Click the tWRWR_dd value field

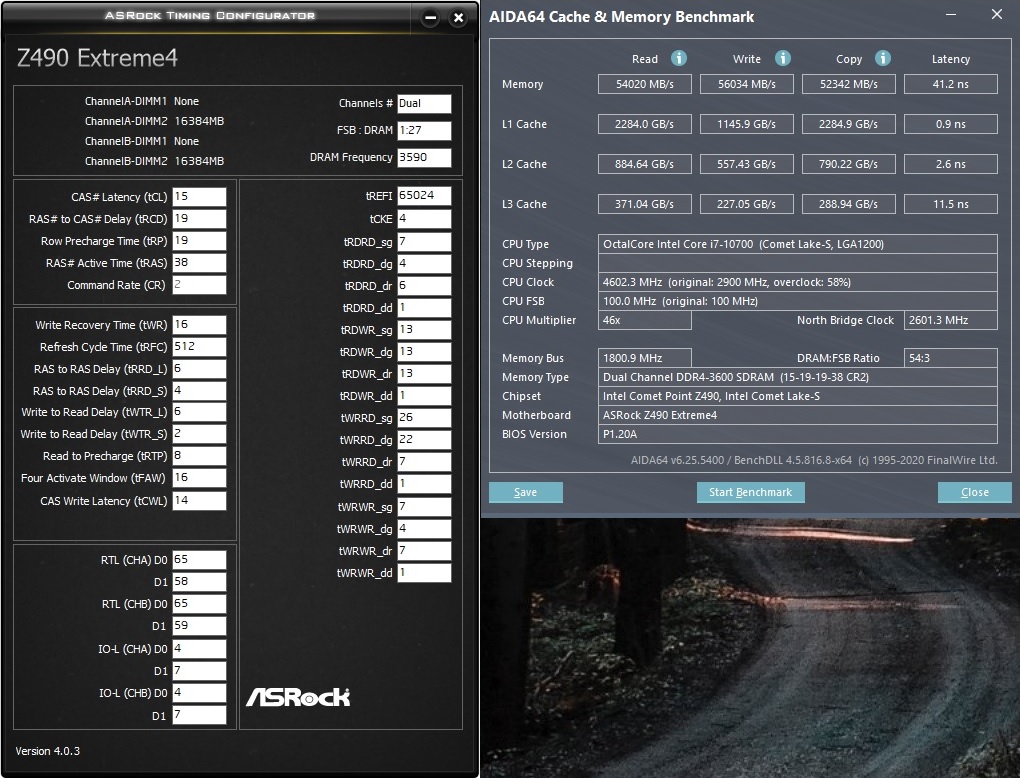coord(424,573)
